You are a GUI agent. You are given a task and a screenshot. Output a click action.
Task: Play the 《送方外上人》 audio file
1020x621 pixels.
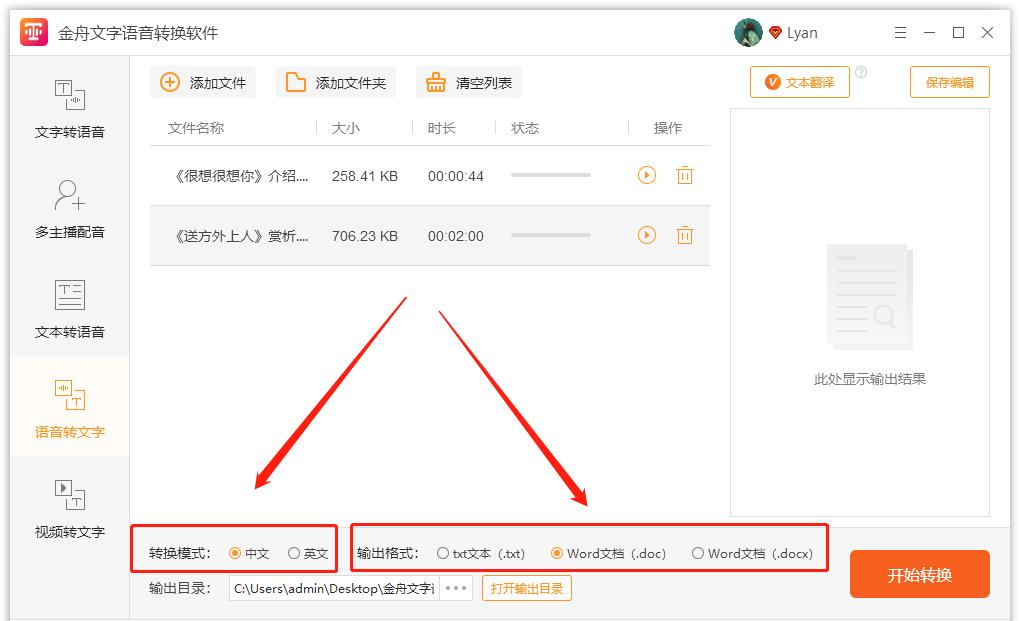(x=646, y=235)
